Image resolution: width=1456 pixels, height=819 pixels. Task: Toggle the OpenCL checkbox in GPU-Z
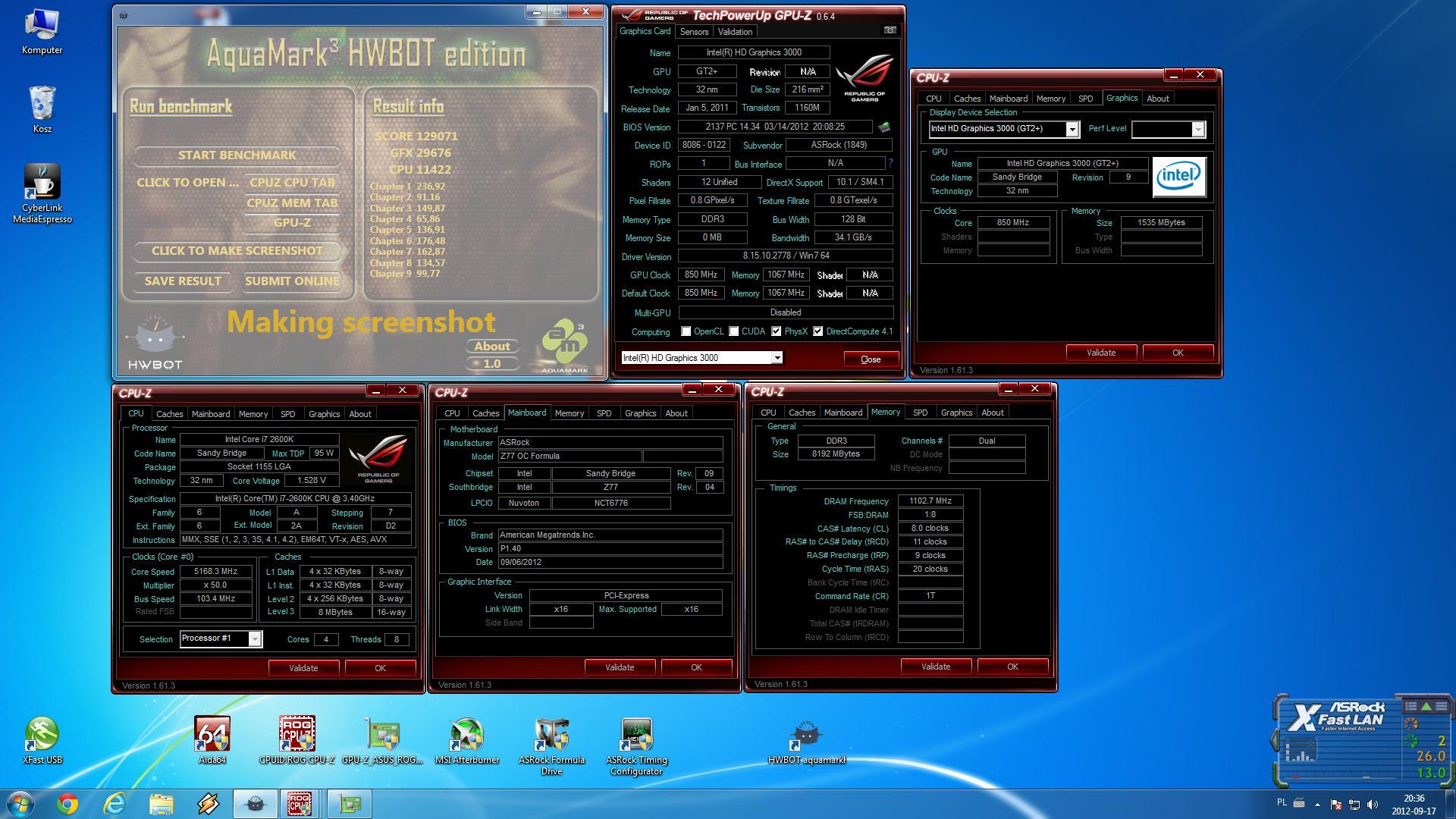686,331
